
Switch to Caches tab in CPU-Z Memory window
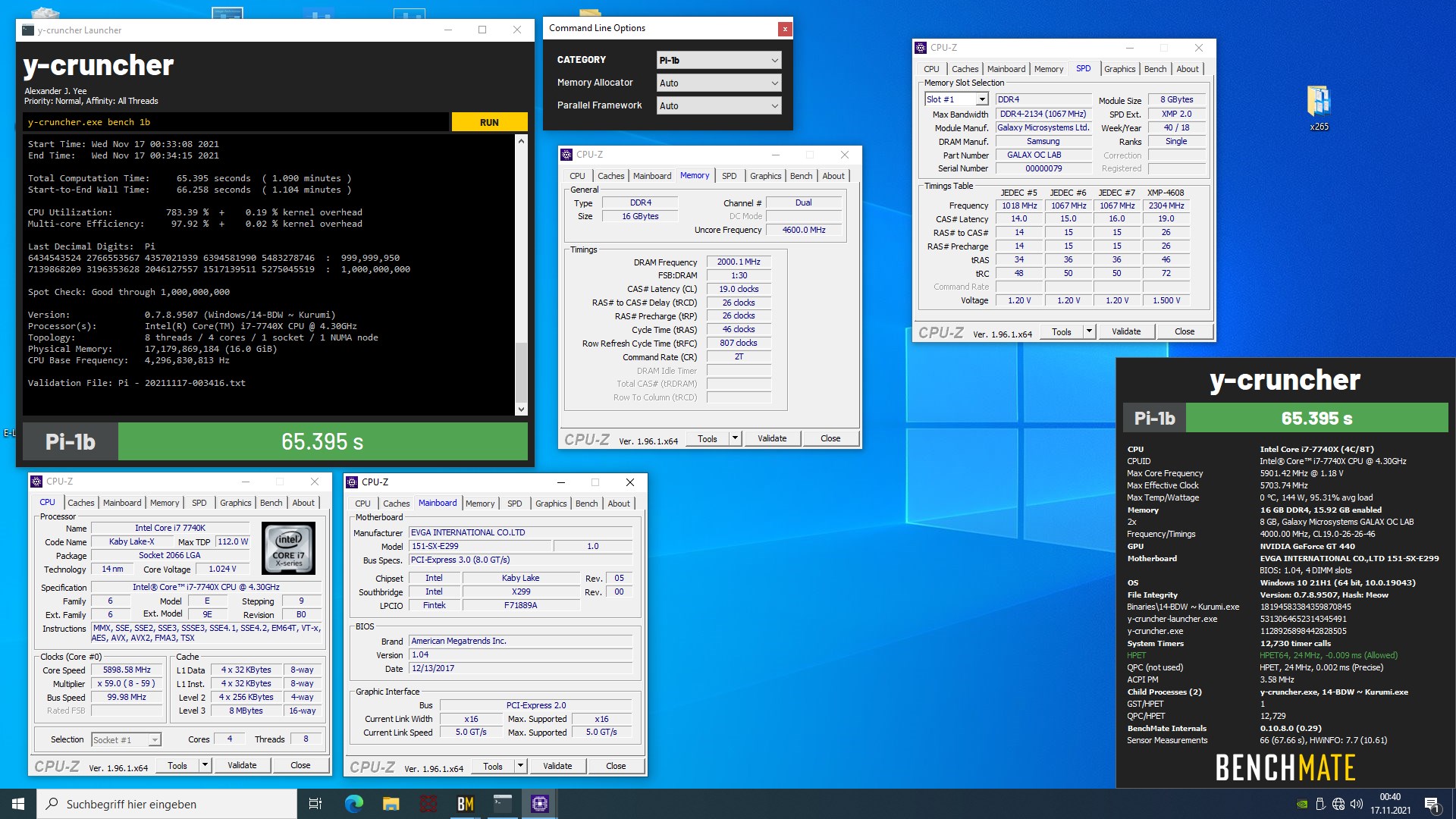(x=610, y=176)
